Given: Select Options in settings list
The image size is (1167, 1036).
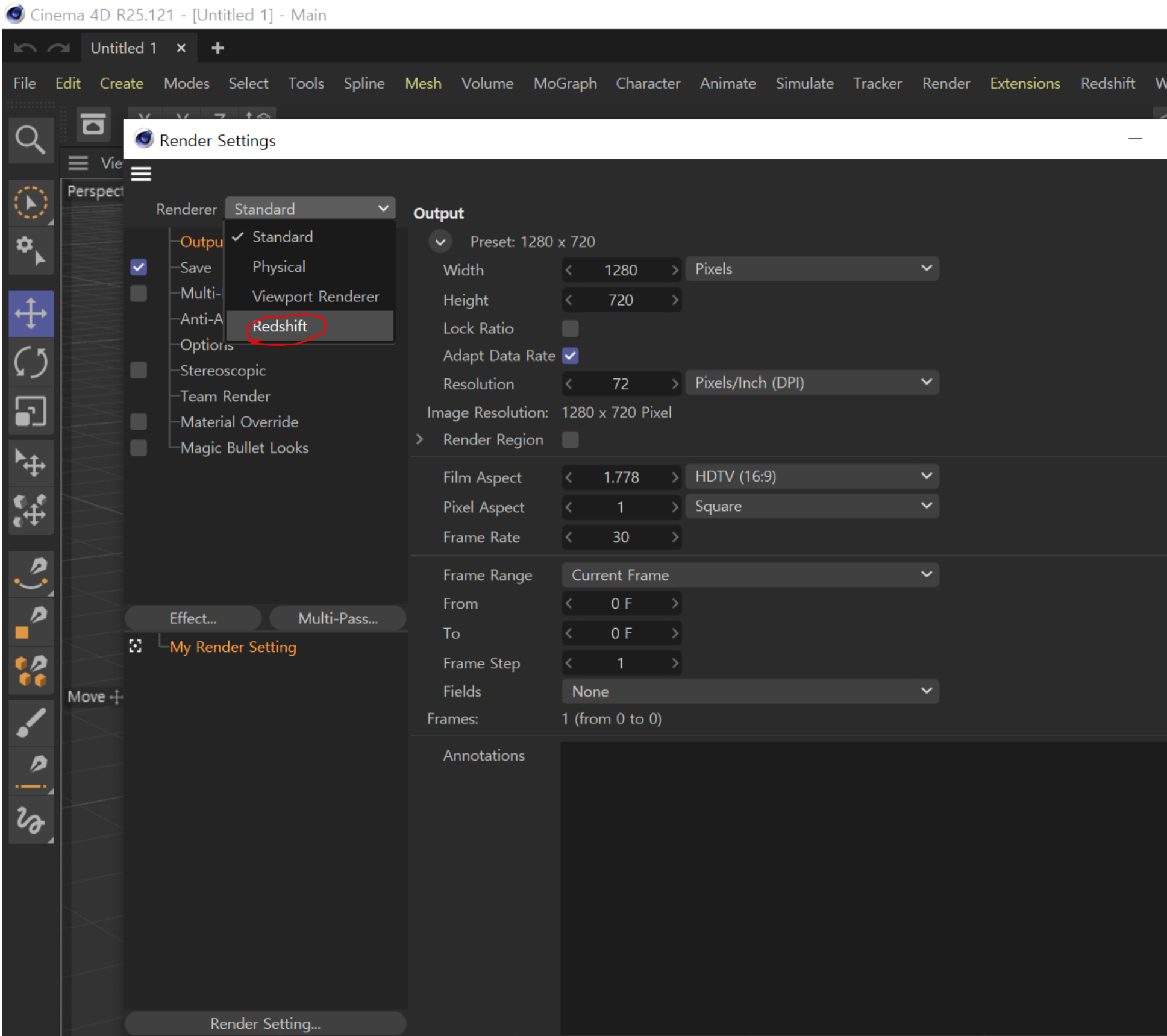Looking at the screenshot, I should [206, 345].
